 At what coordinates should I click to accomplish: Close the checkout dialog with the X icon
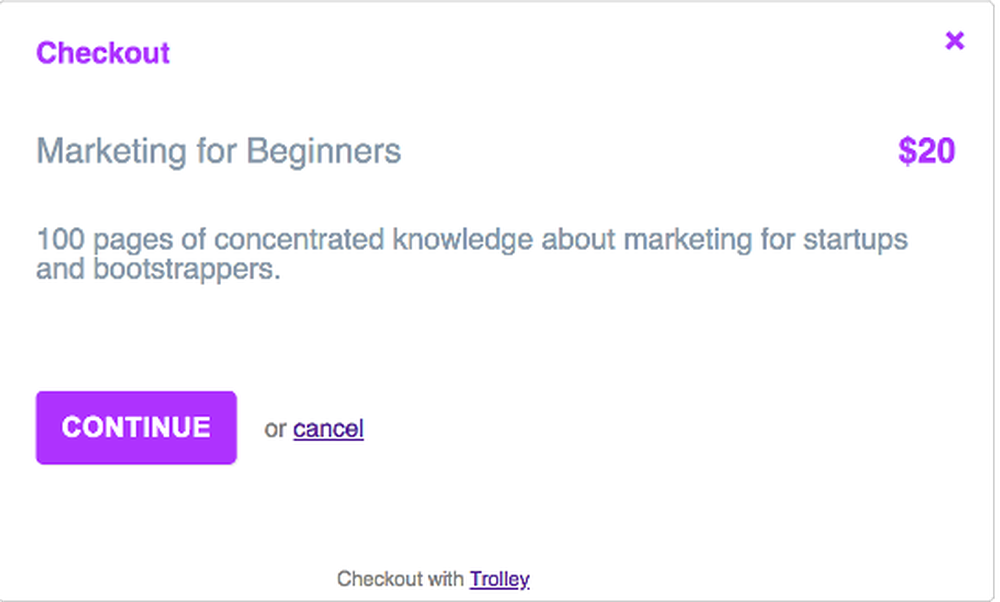954,41
